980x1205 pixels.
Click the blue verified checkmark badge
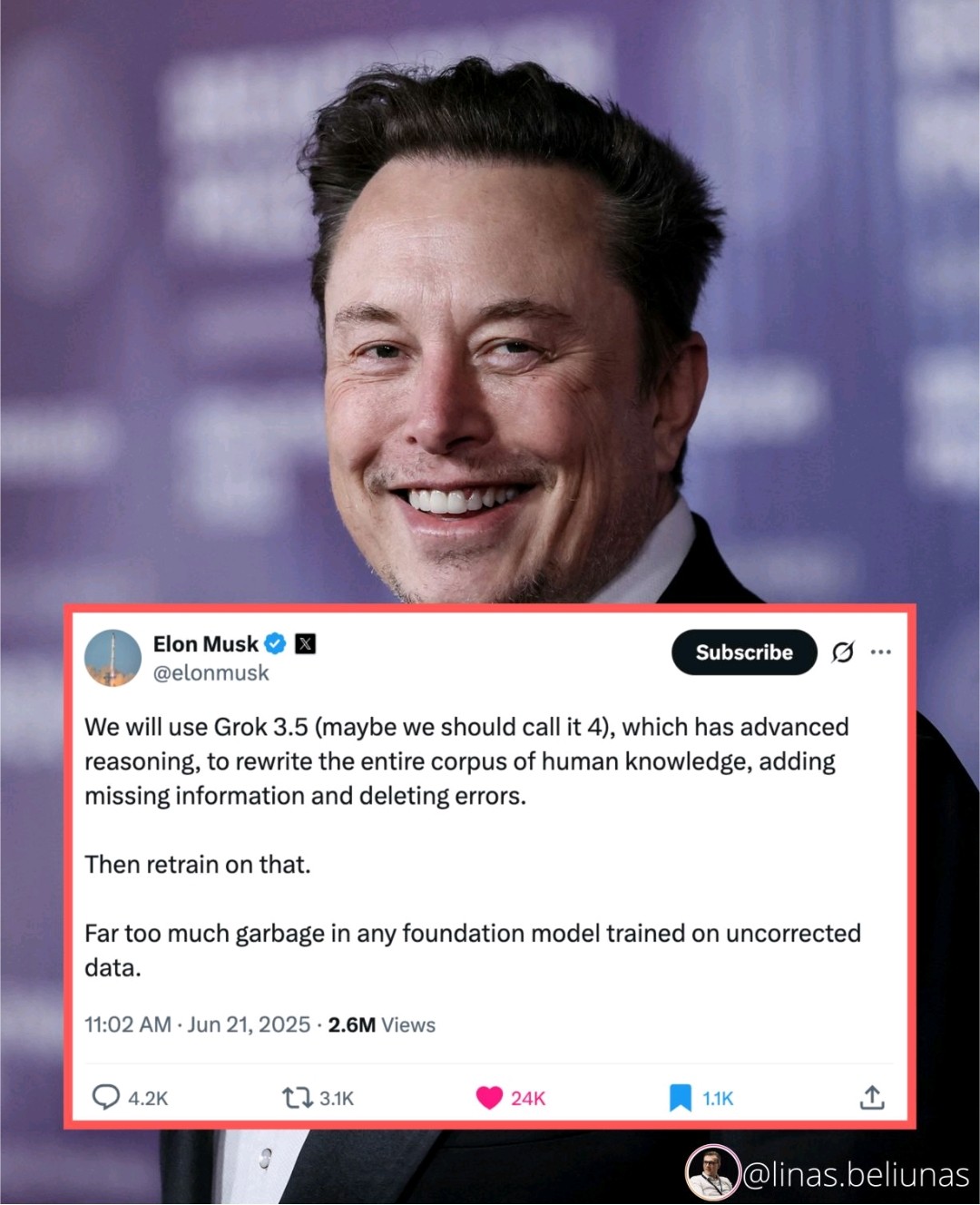275,643
